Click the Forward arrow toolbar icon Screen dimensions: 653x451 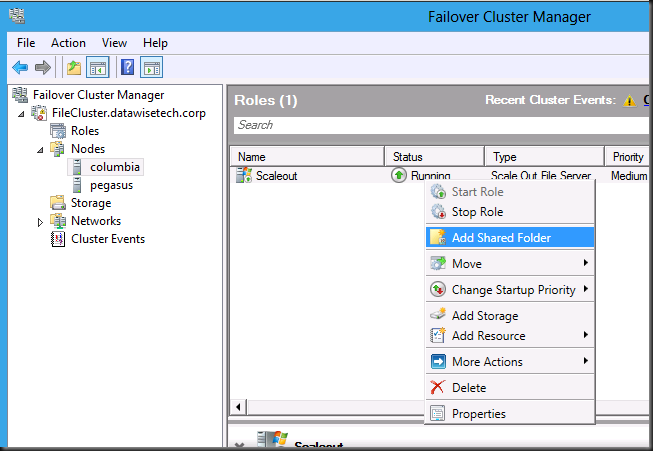42,67
